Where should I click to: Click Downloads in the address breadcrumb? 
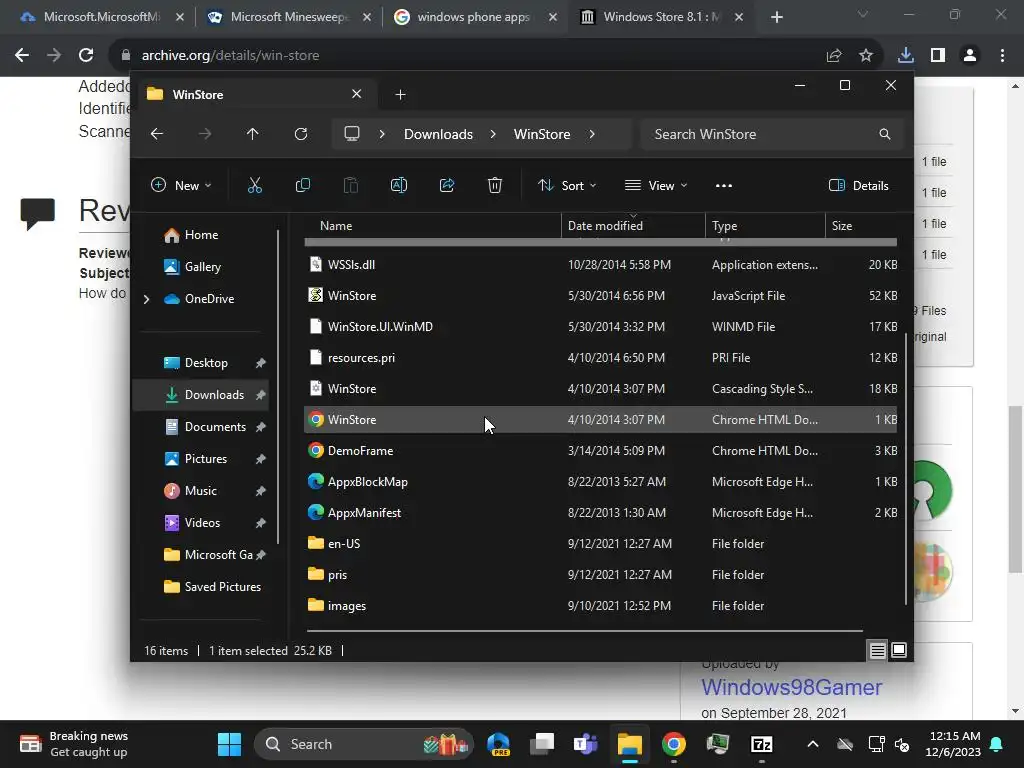coord(438,134)
